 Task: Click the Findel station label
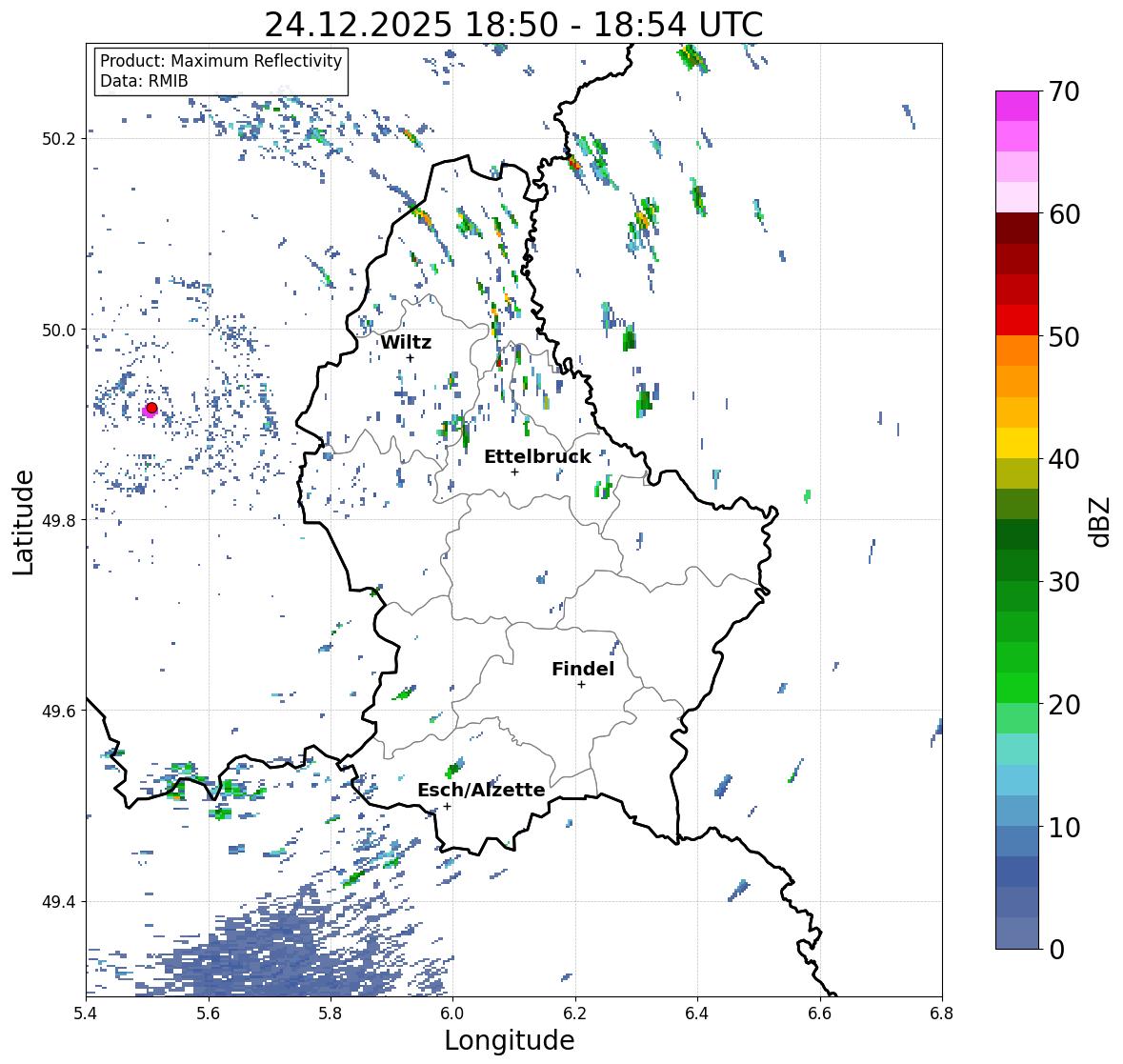(x=583, y=669)
